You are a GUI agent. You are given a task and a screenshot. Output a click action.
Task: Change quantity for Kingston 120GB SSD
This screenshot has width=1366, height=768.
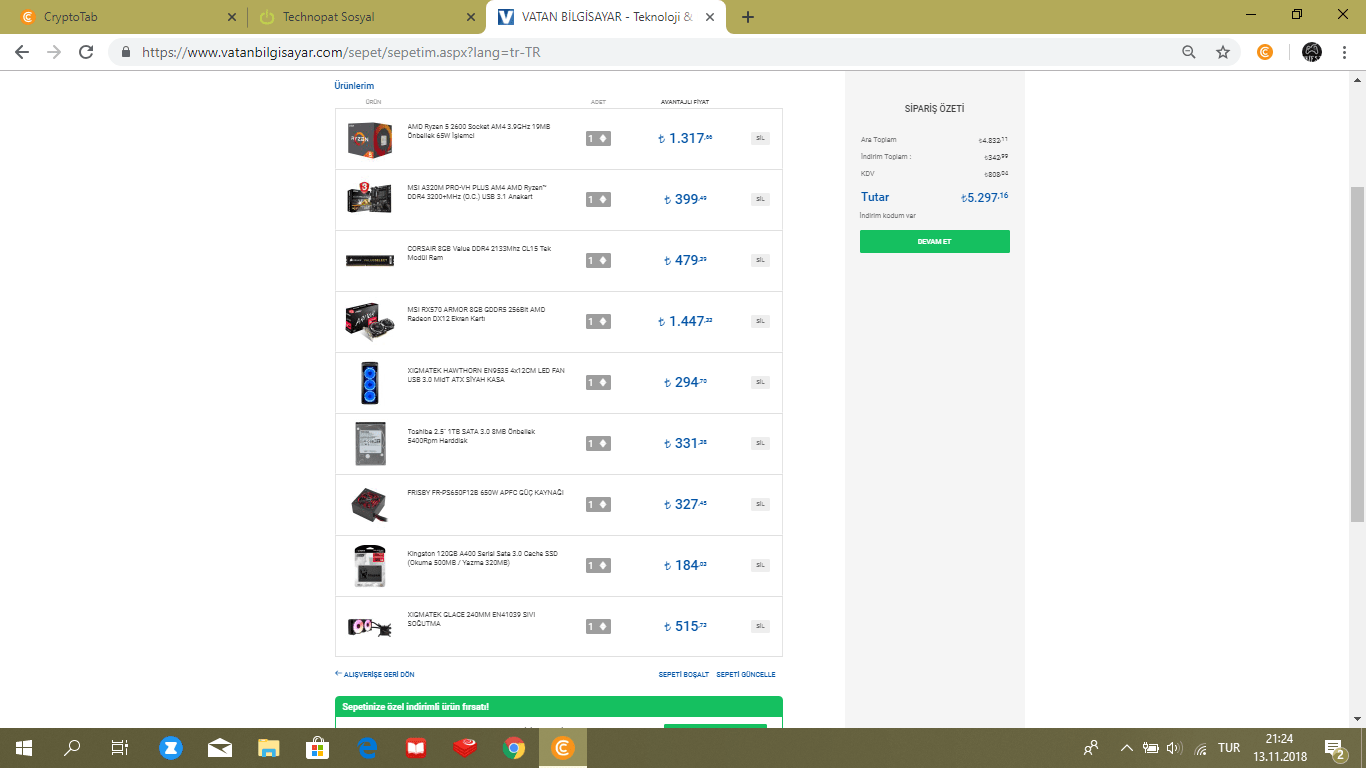pos(598,565)
